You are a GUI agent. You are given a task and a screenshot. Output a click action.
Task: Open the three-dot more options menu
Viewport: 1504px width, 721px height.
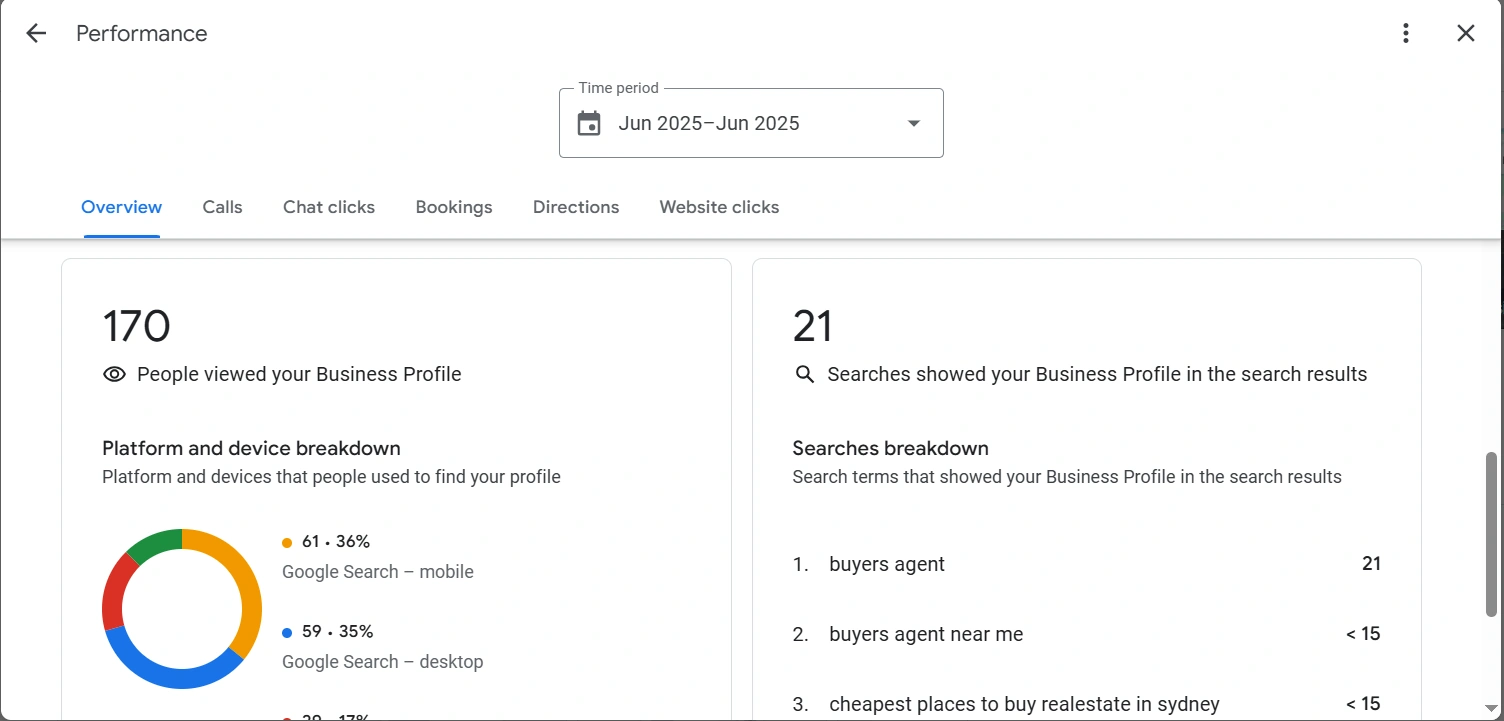point(1406,33)
